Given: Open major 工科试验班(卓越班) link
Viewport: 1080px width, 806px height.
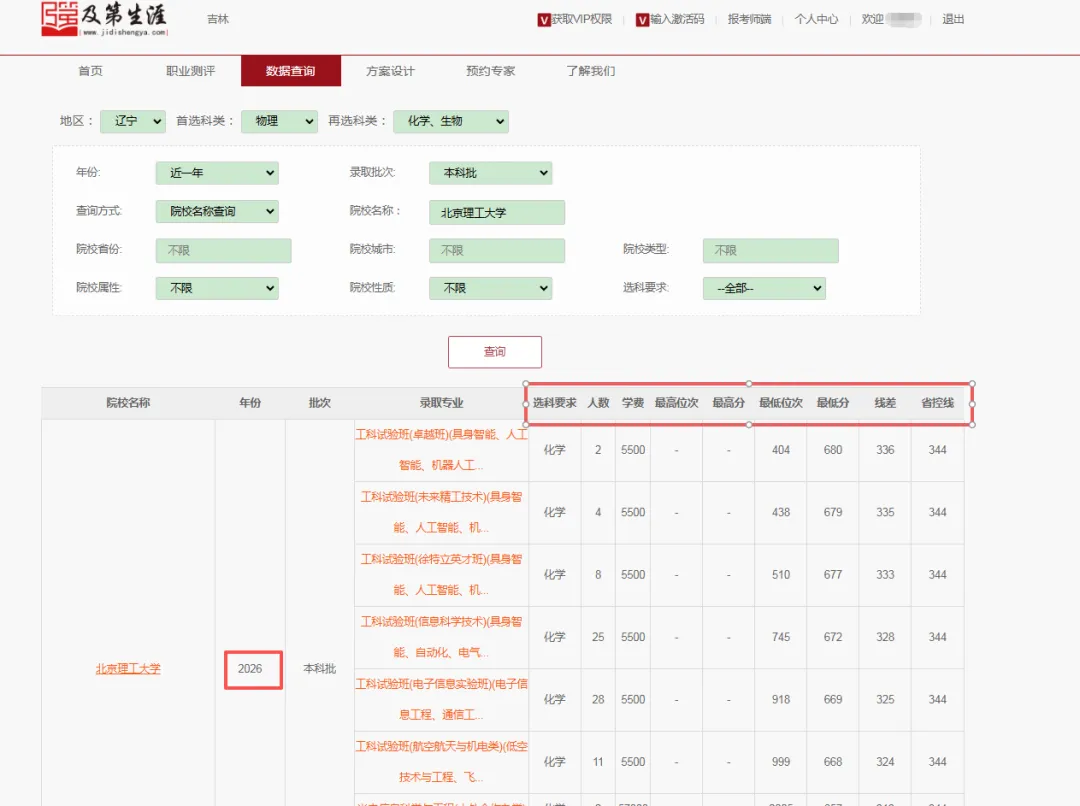Looking at the screenshot, I should point(442,450).
